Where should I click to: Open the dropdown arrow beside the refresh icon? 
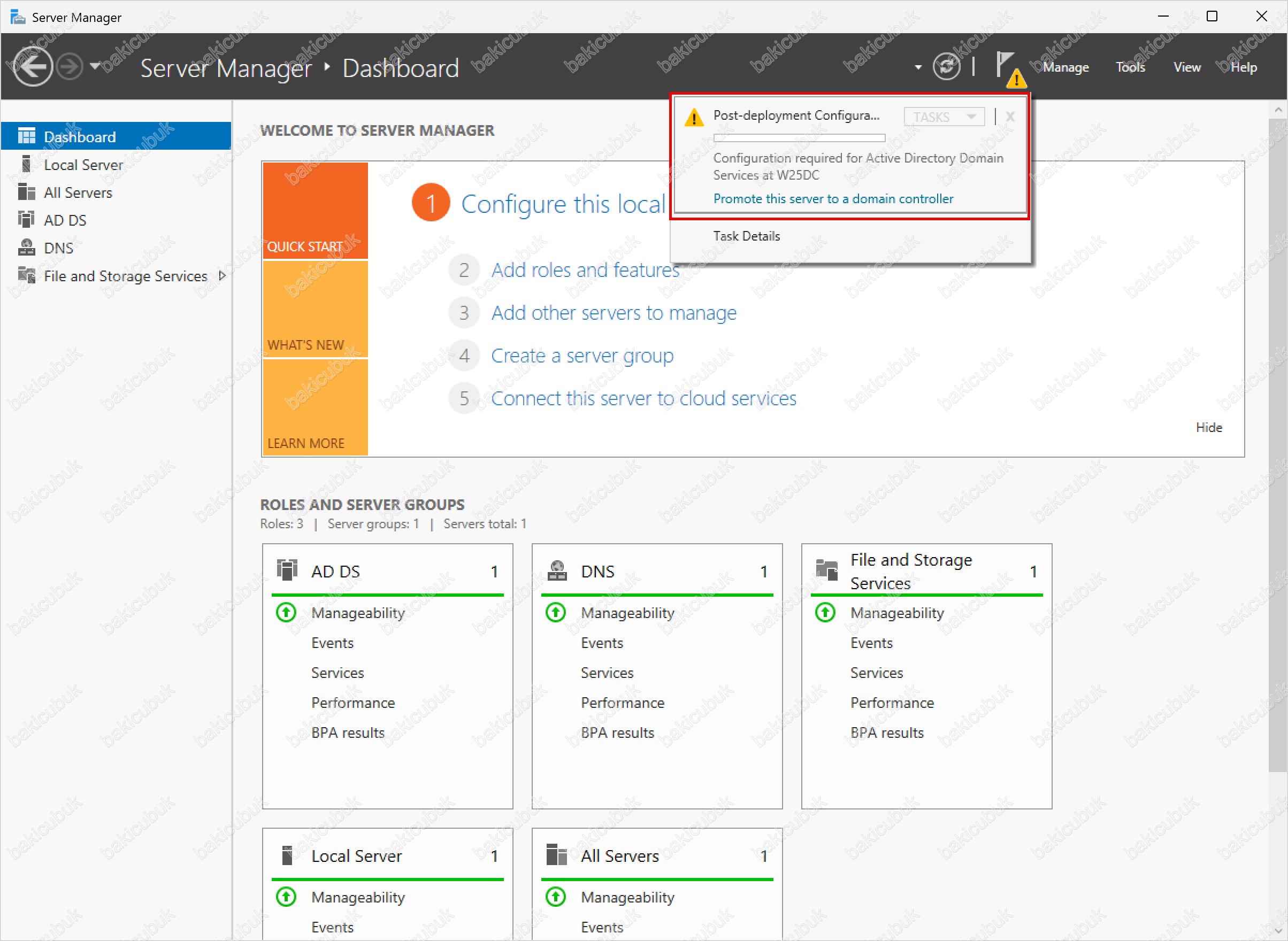point(917,67)
